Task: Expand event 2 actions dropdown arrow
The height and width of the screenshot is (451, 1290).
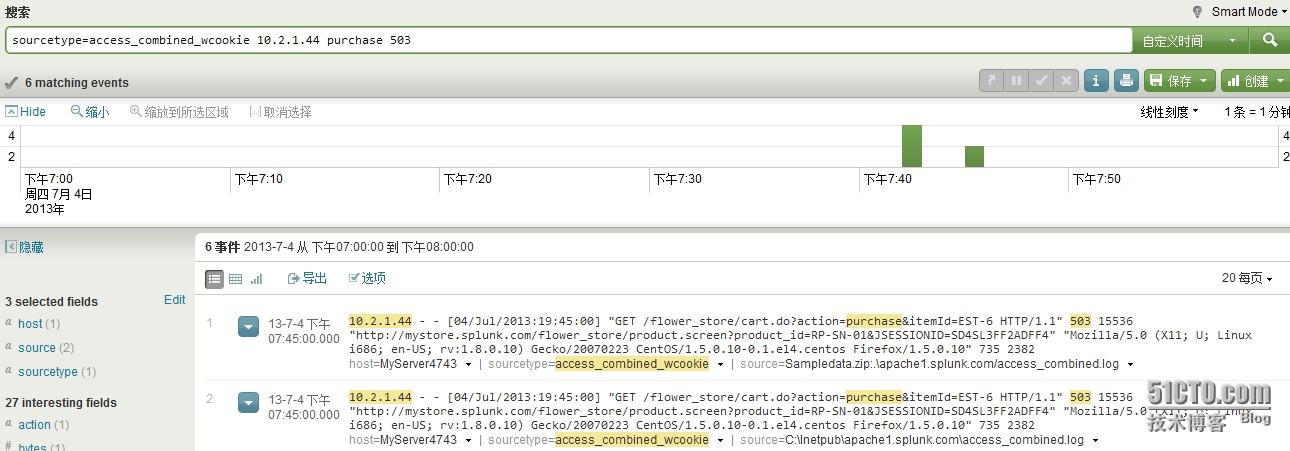Action: 249,403
